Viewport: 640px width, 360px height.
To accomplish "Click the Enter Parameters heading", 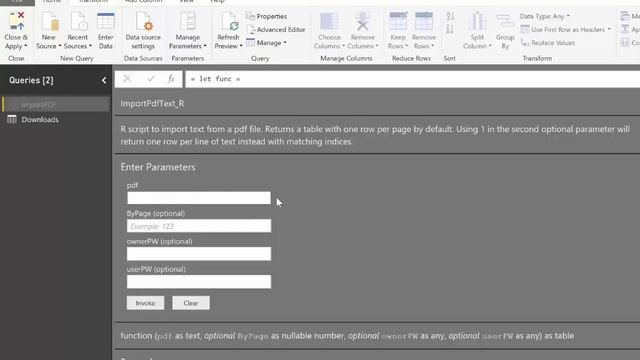I will click(x=158, y=167).
